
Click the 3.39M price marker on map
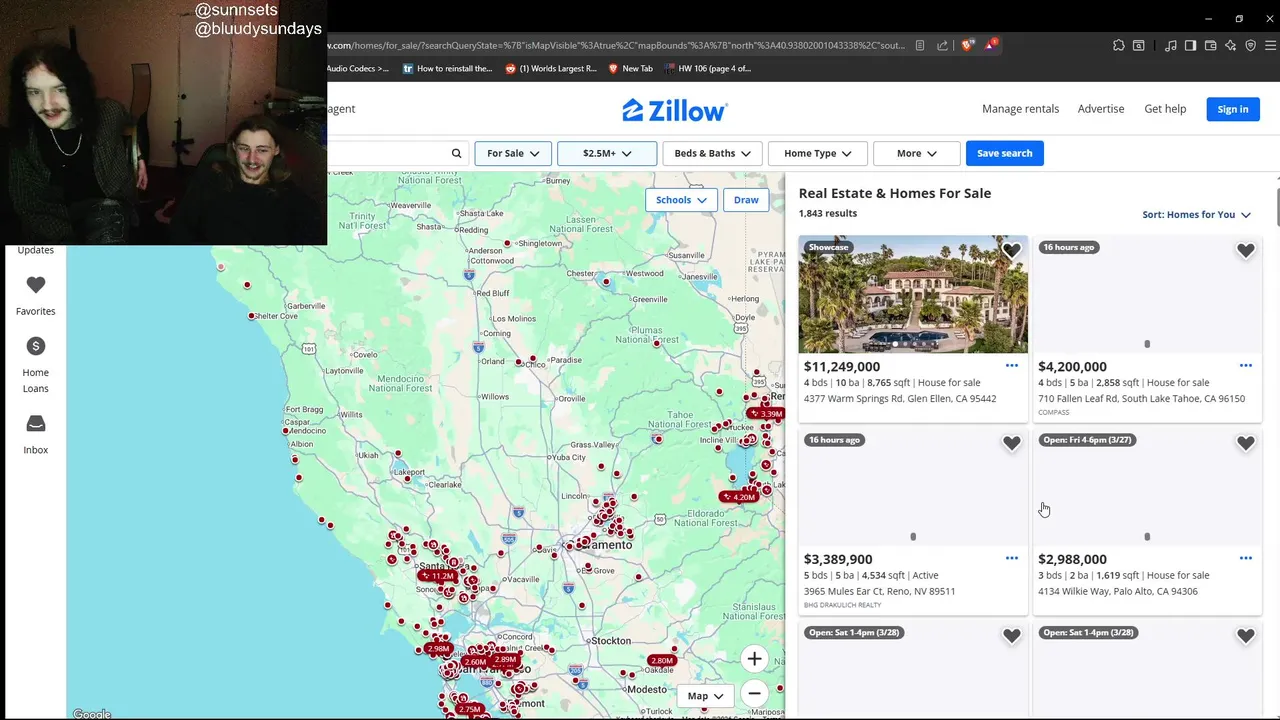(x=766, y=413)
